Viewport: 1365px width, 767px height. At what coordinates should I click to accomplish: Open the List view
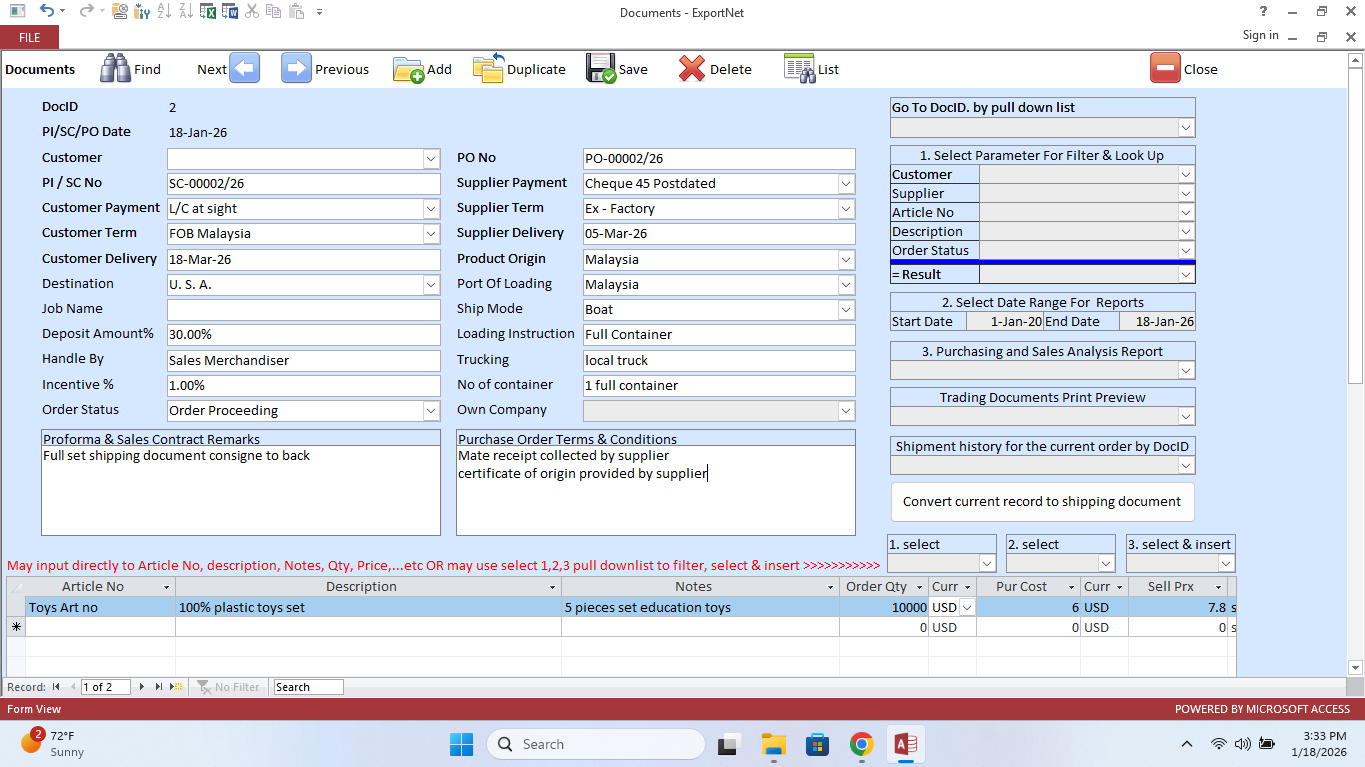click(812, 68)
